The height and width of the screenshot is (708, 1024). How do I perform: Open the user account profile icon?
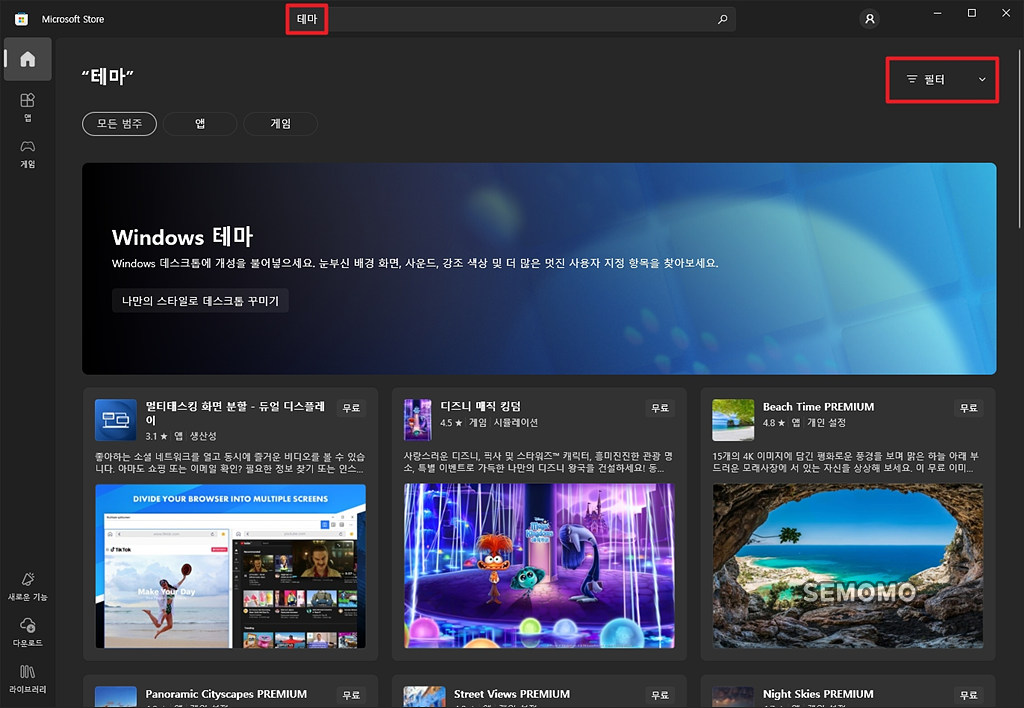click(870, 20)
